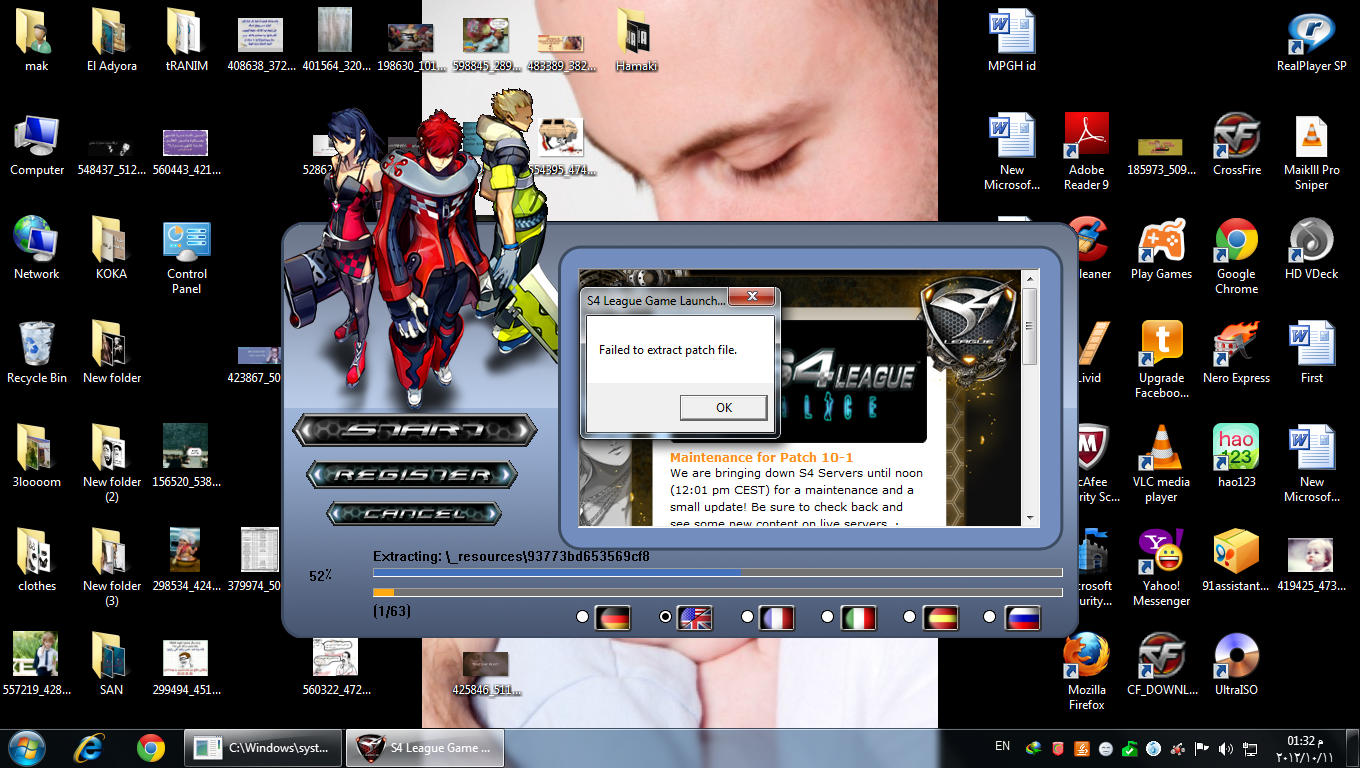This screenshot has height=768, width=1360.
Task: Select the El Adyora folder
Action: coord(111,41)
